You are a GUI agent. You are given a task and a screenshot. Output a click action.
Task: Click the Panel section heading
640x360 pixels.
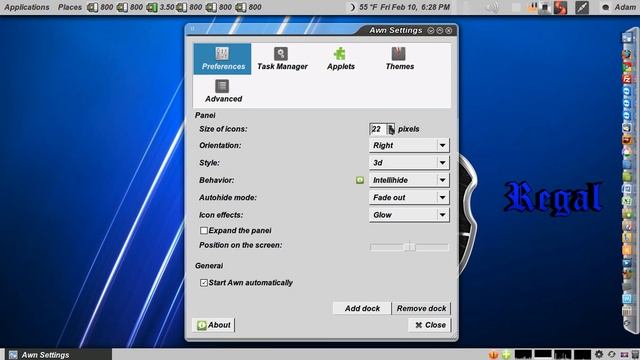pyautogui.click(x=205, y=116)
